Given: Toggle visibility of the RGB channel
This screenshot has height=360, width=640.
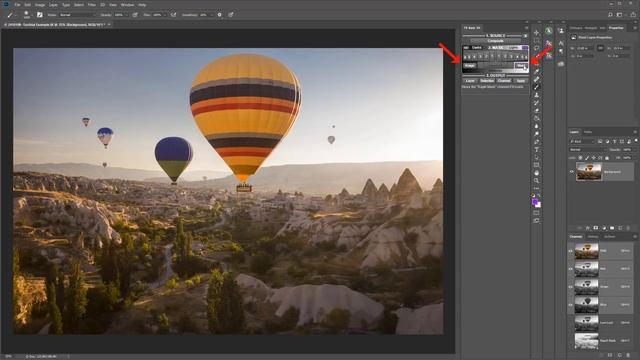Looking at the screenshot, I should [x=571, y=251].
